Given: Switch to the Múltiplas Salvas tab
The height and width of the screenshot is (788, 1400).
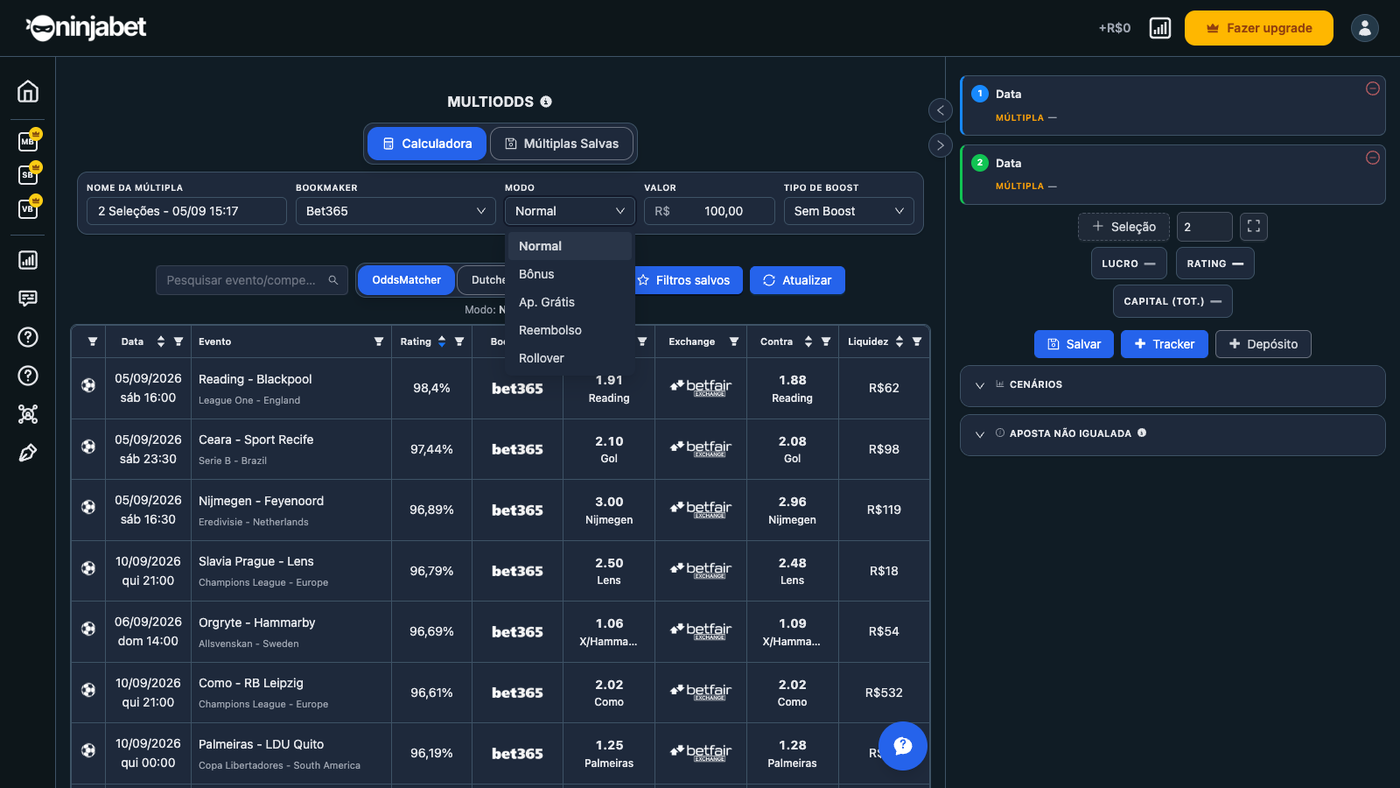Looking at the screenshot, I should 562,143.
